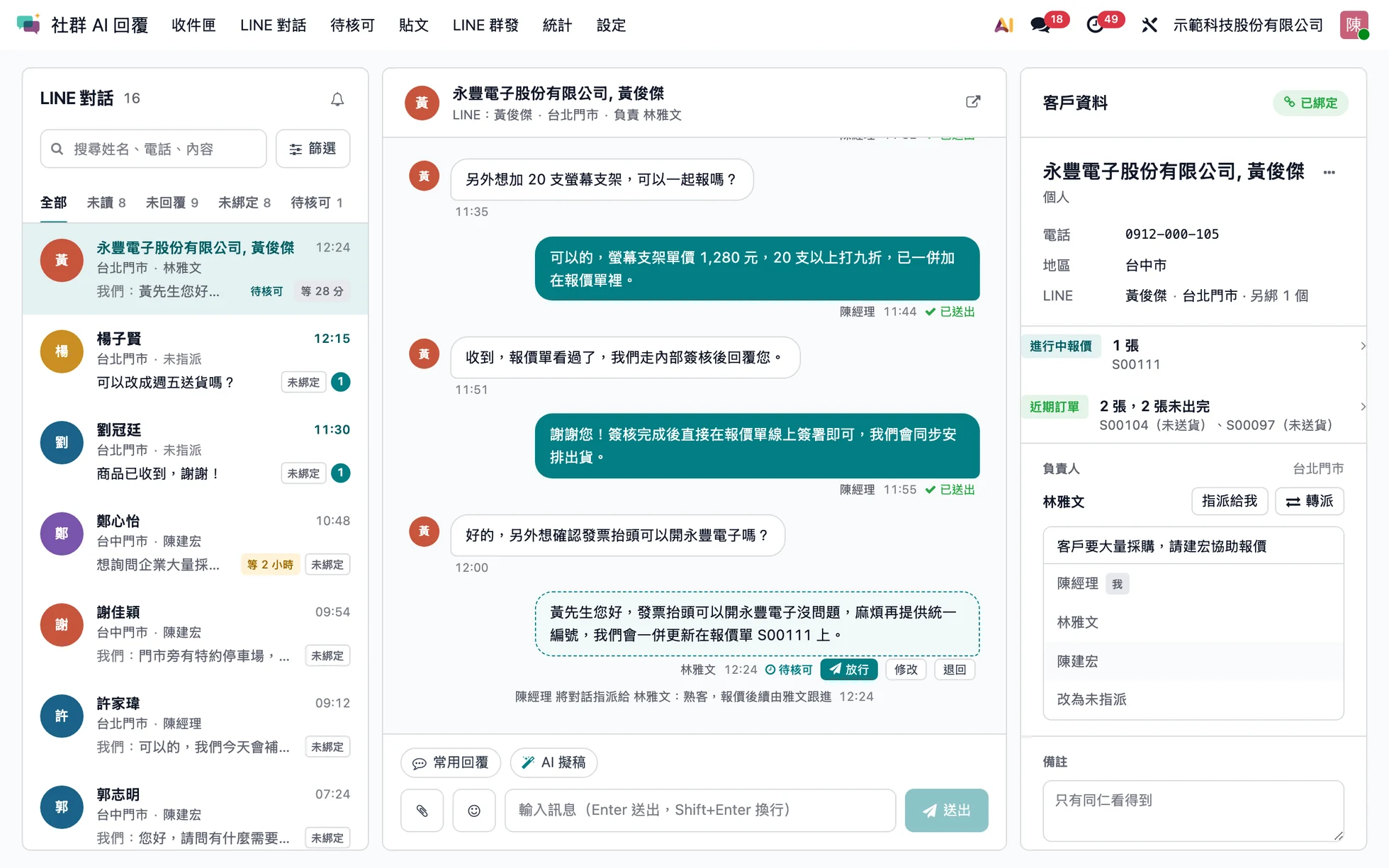
Task: Open the 轉派 reassign dropdown
Action: click(1310, 501)
